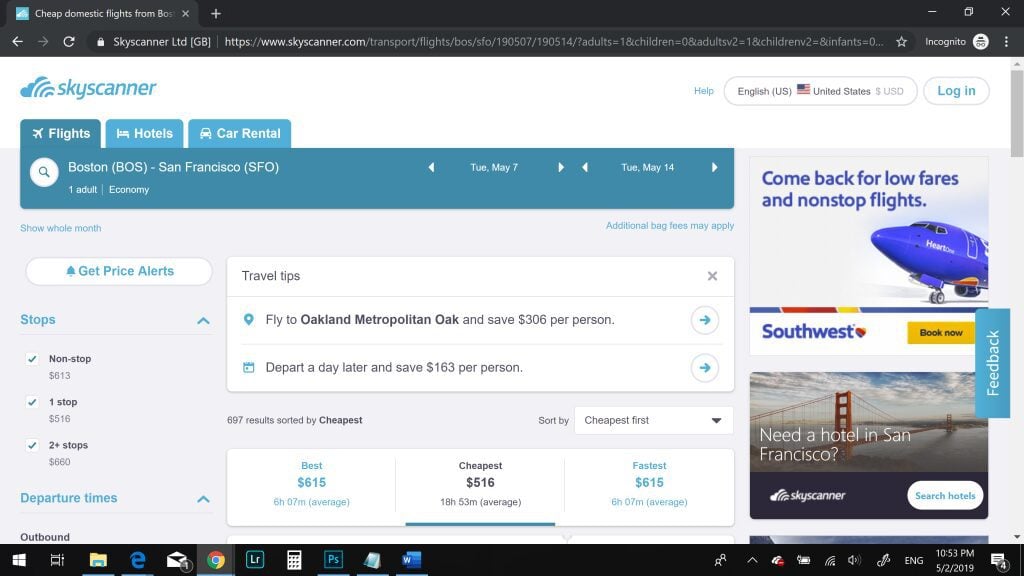
Task: Click the page vertical scrollbar thumb
Action: [x=1017, y=113]
